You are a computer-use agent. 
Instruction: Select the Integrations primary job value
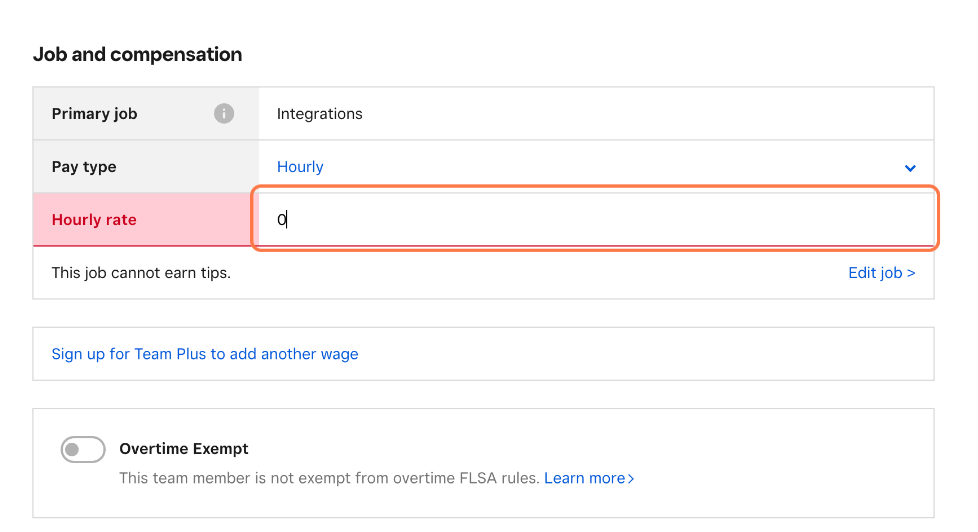click(x=319, y=114)
